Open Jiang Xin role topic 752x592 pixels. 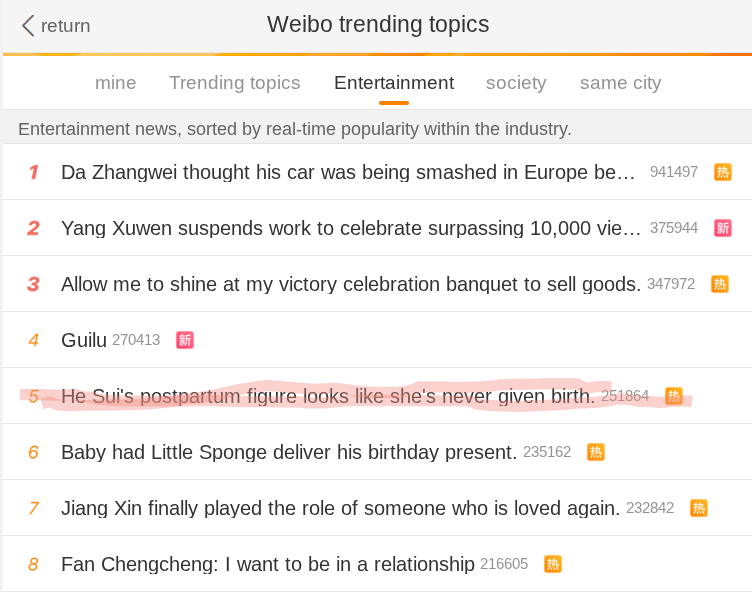click(x=340, y=508)
